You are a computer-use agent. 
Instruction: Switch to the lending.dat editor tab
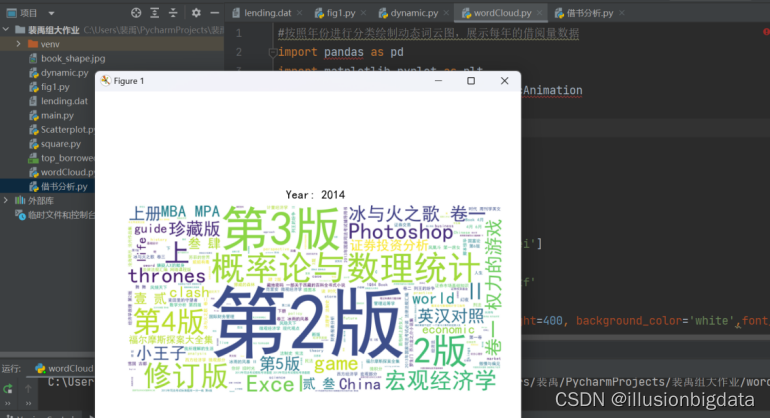coord(267,13)
